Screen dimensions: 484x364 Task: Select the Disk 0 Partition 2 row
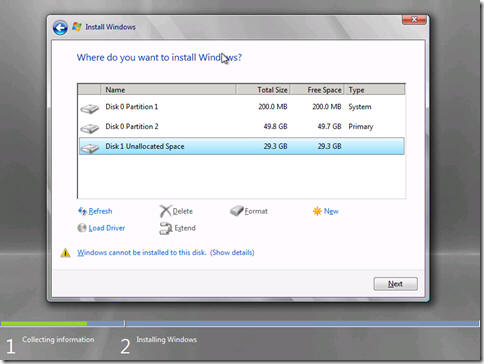pos(242,127)
